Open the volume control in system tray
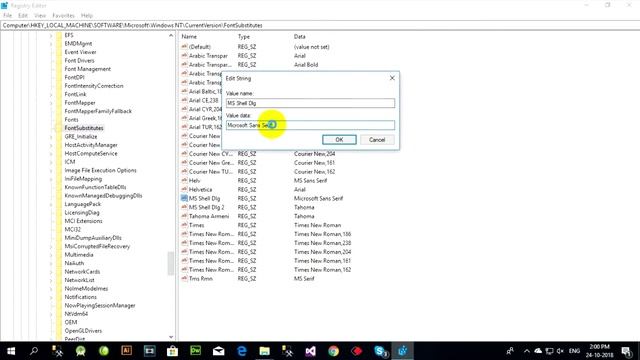This screenshot has height=360, width=640. (560, 351)
